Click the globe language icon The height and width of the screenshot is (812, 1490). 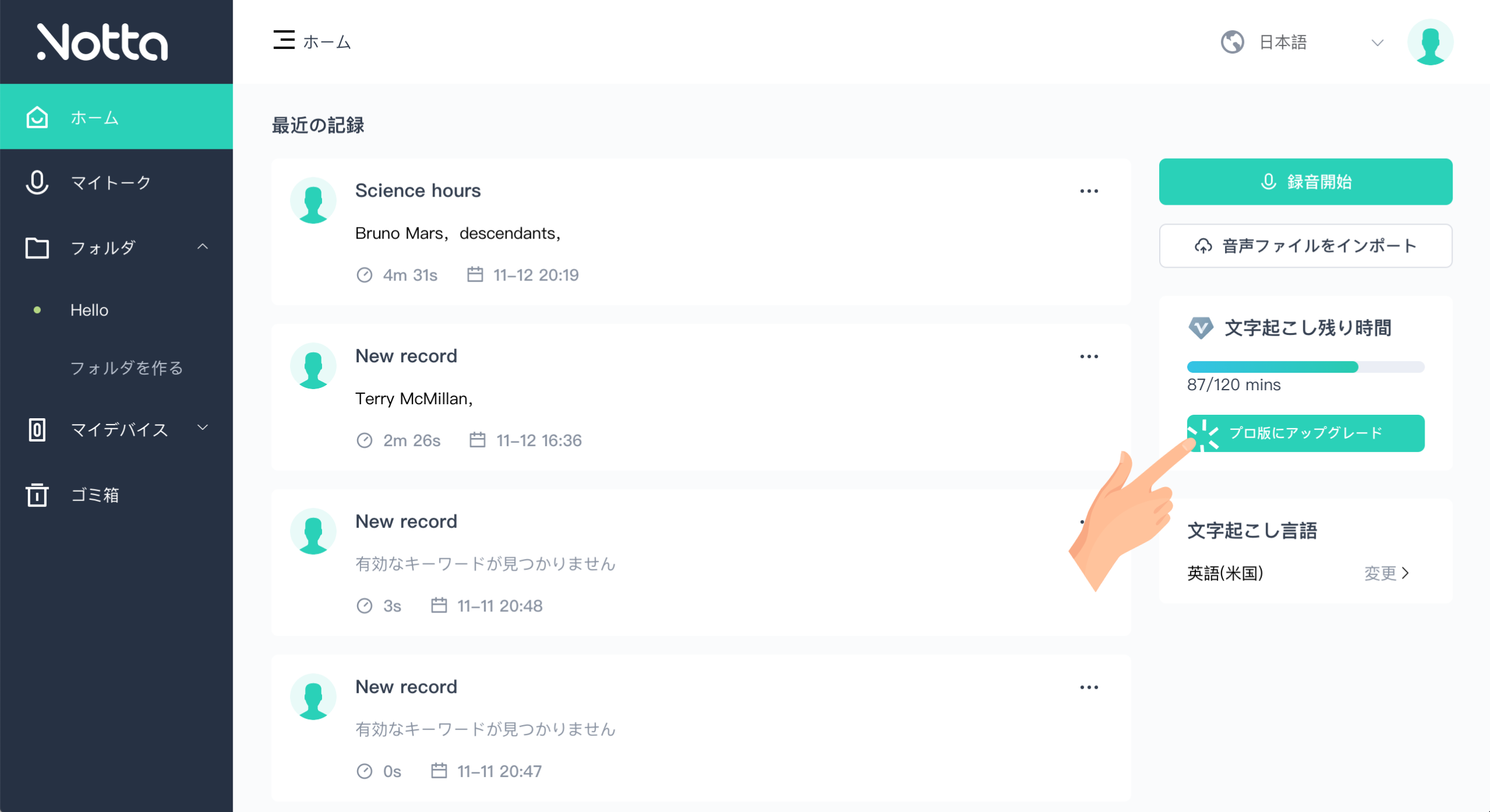(x=1233, y=41)
